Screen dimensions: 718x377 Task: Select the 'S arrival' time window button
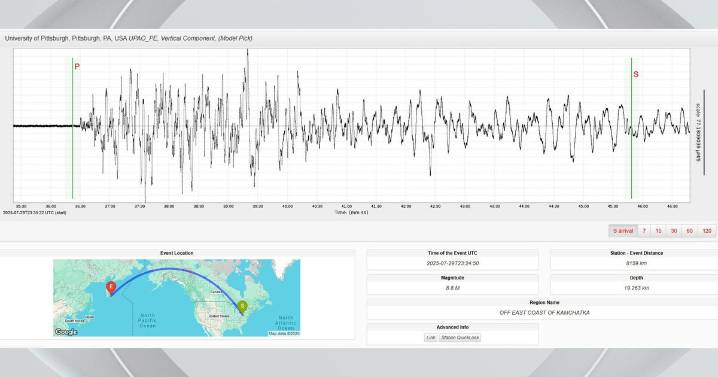click(623, 231)
